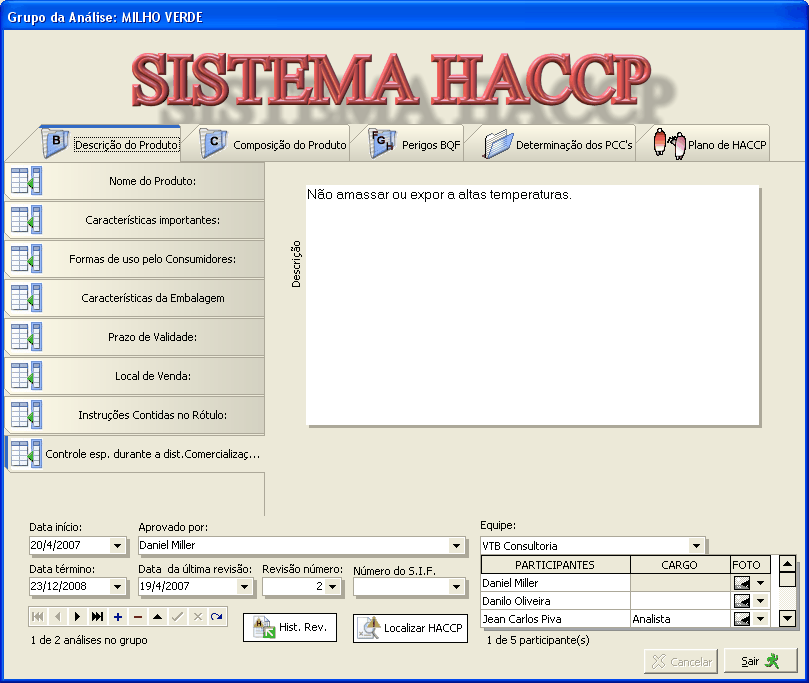The width and height of the screenshot is (809, 683).
Task: Open the Plano de HACCP tab
Action: click(x=709, y=144)
